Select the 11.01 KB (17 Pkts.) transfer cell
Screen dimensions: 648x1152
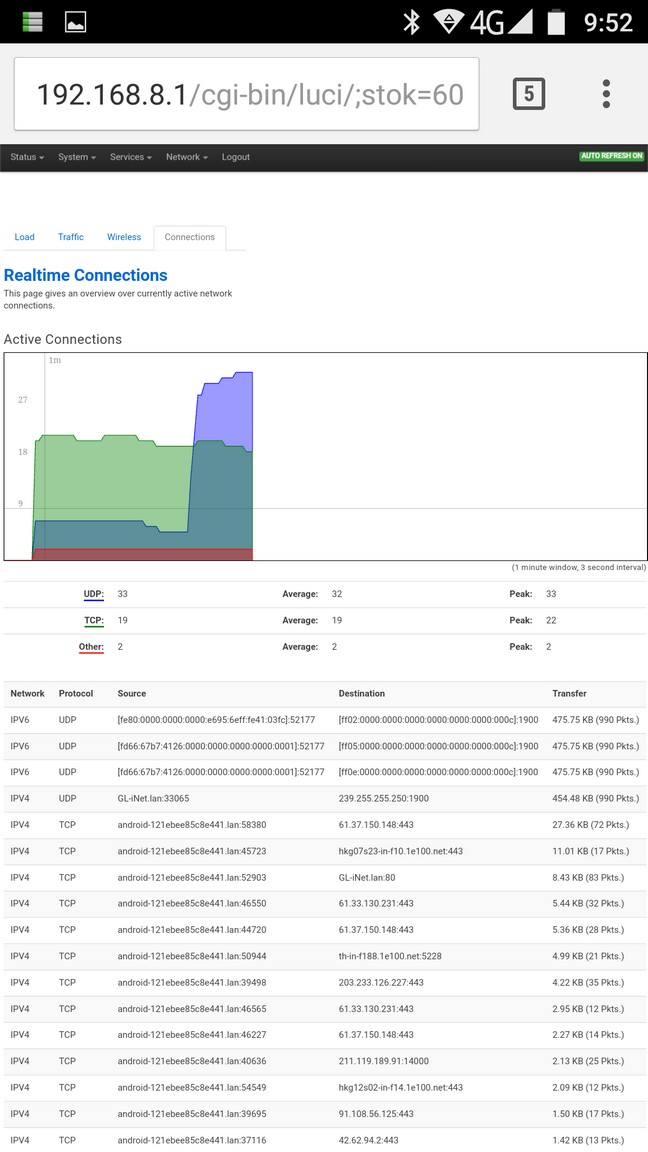pos(591,852)
